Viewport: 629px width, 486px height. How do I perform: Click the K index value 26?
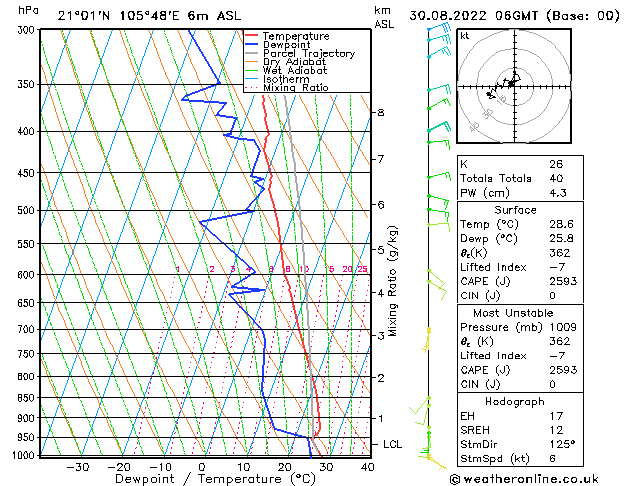click(x=556, y=164)
